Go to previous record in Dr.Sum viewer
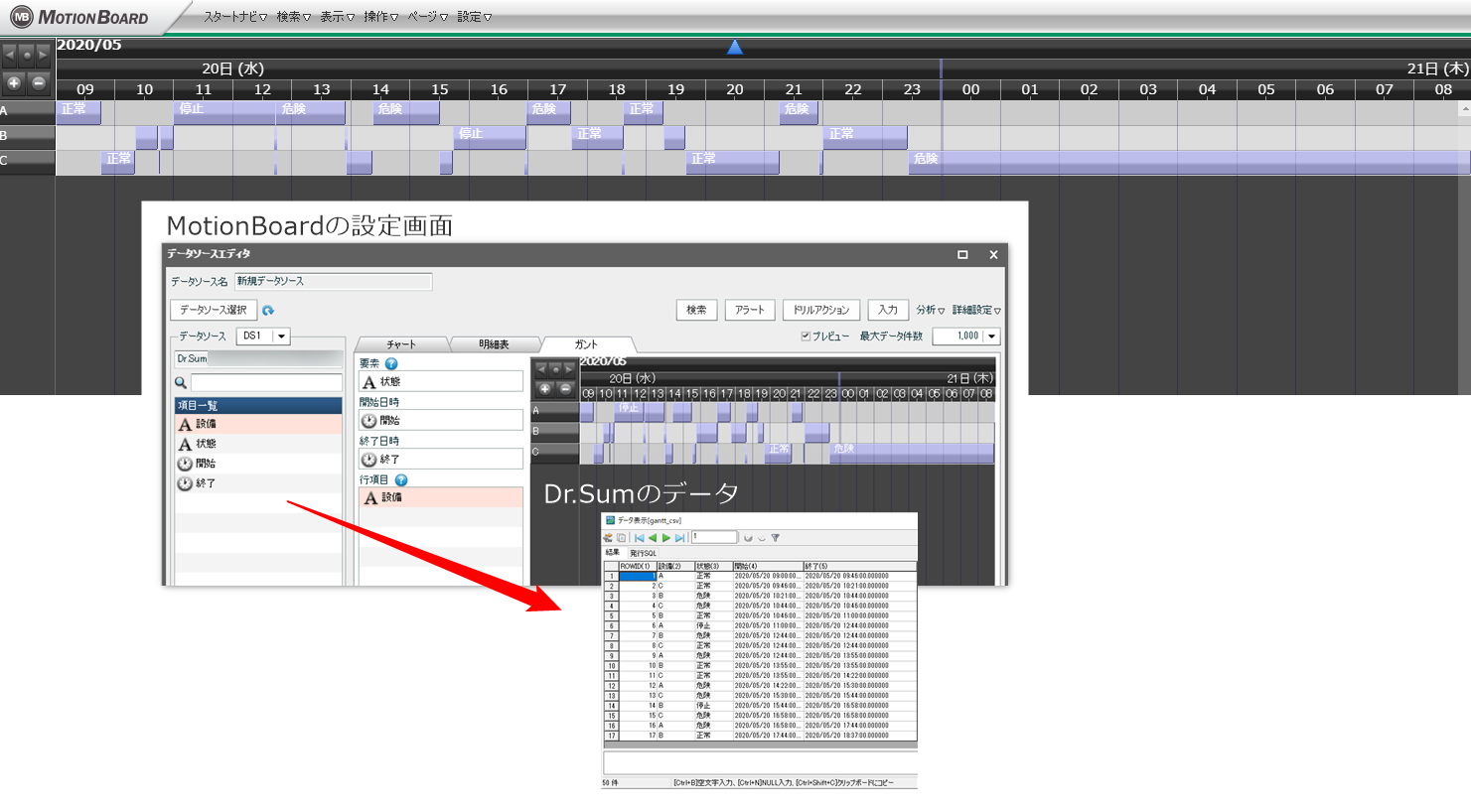The height and width of the screenshot is (812, 1471). [x=653, y=538]
